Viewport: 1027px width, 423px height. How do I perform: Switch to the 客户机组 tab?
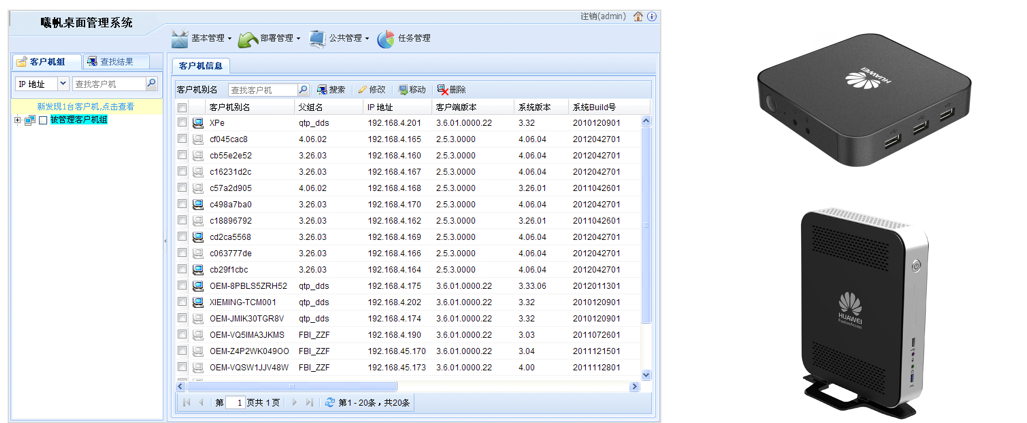click(x=46, y=62)
